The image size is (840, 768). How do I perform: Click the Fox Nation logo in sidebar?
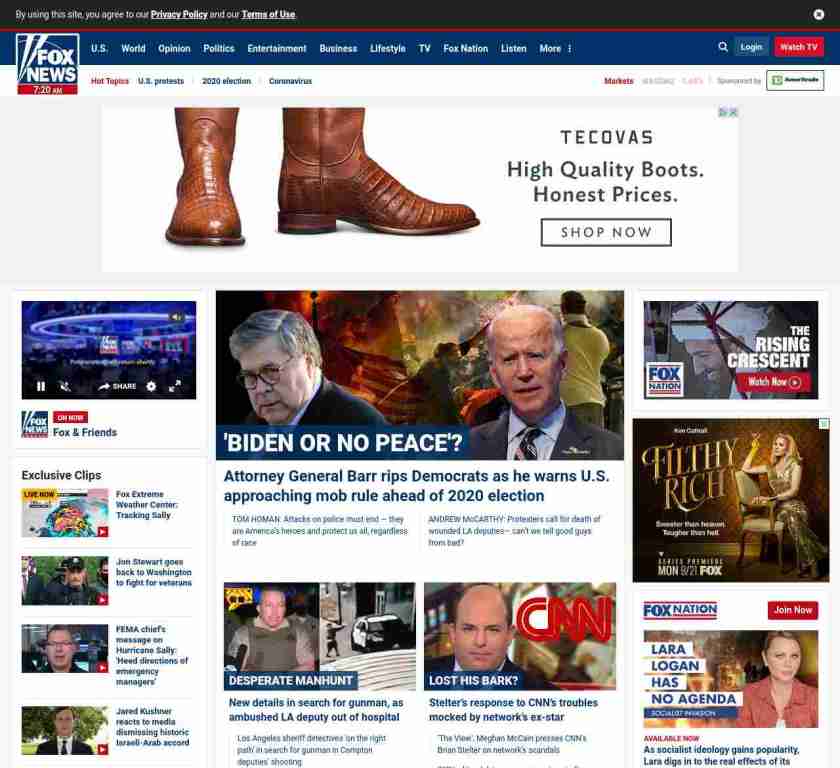pos(680,610)
